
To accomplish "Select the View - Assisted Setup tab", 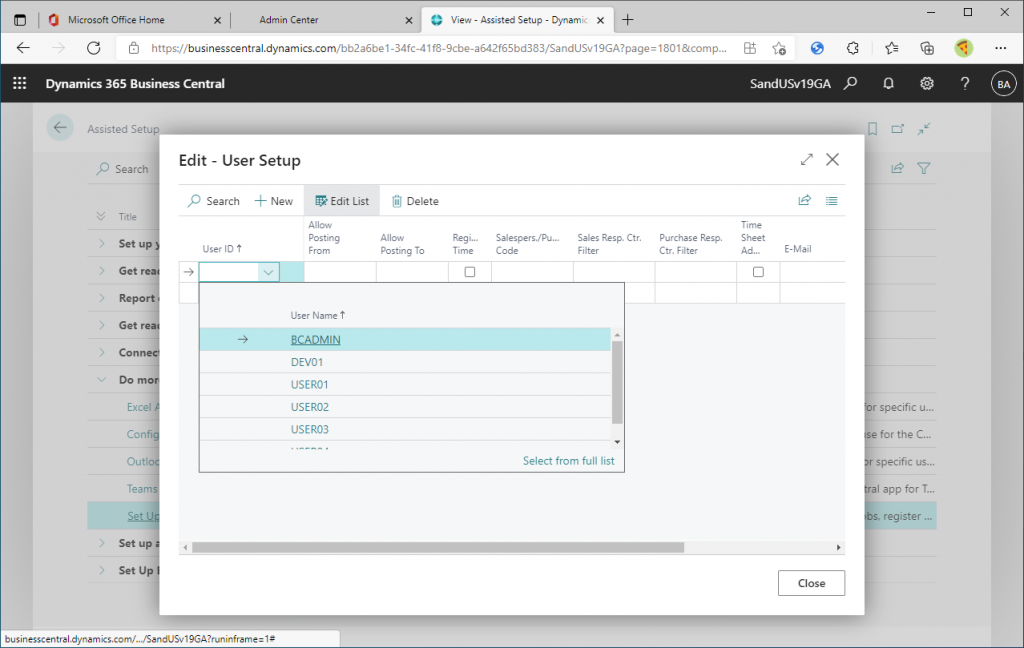I will [518, 20].
